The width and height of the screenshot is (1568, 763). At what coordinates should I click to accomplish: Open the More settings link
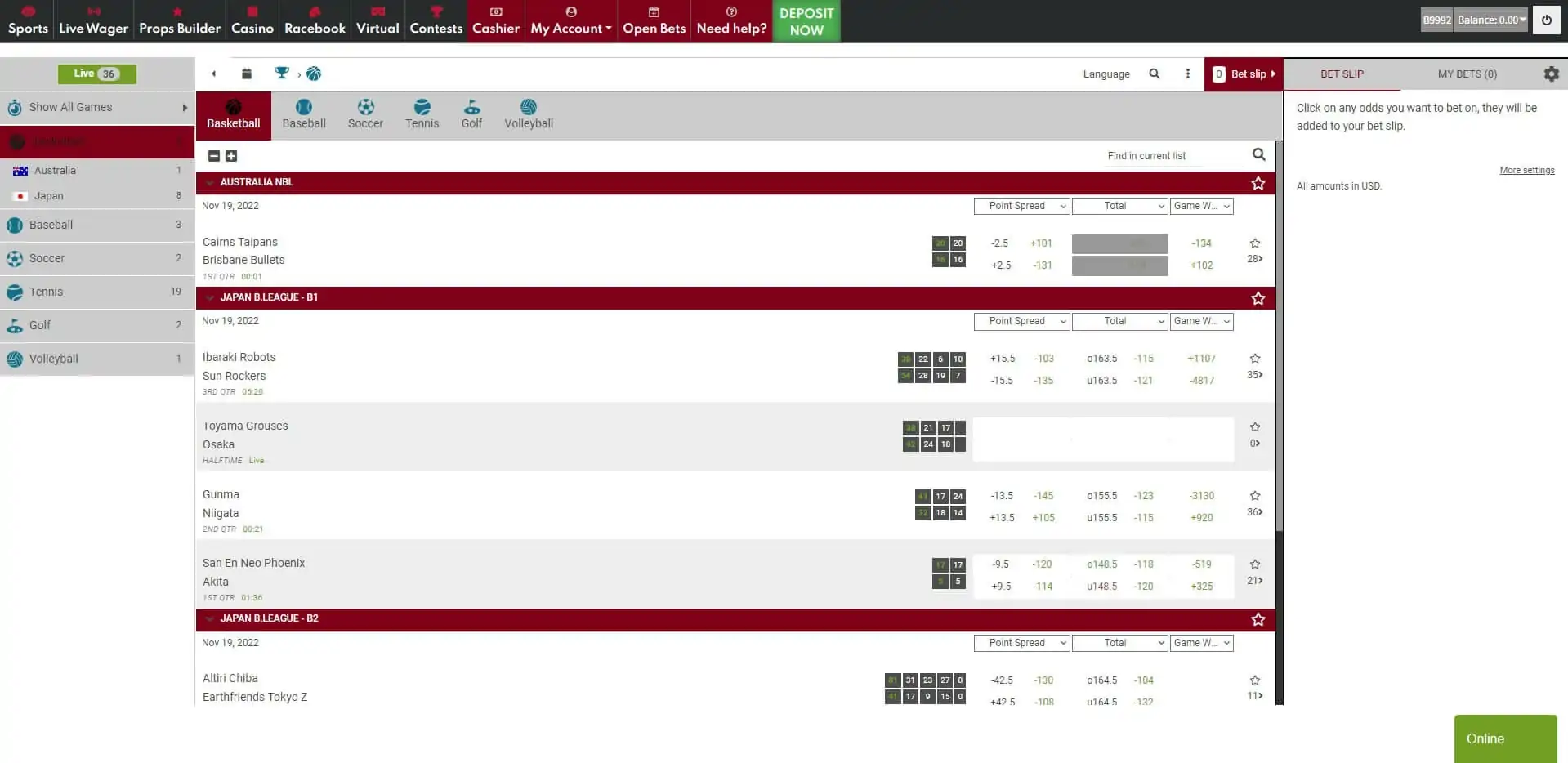(1526, 170)
